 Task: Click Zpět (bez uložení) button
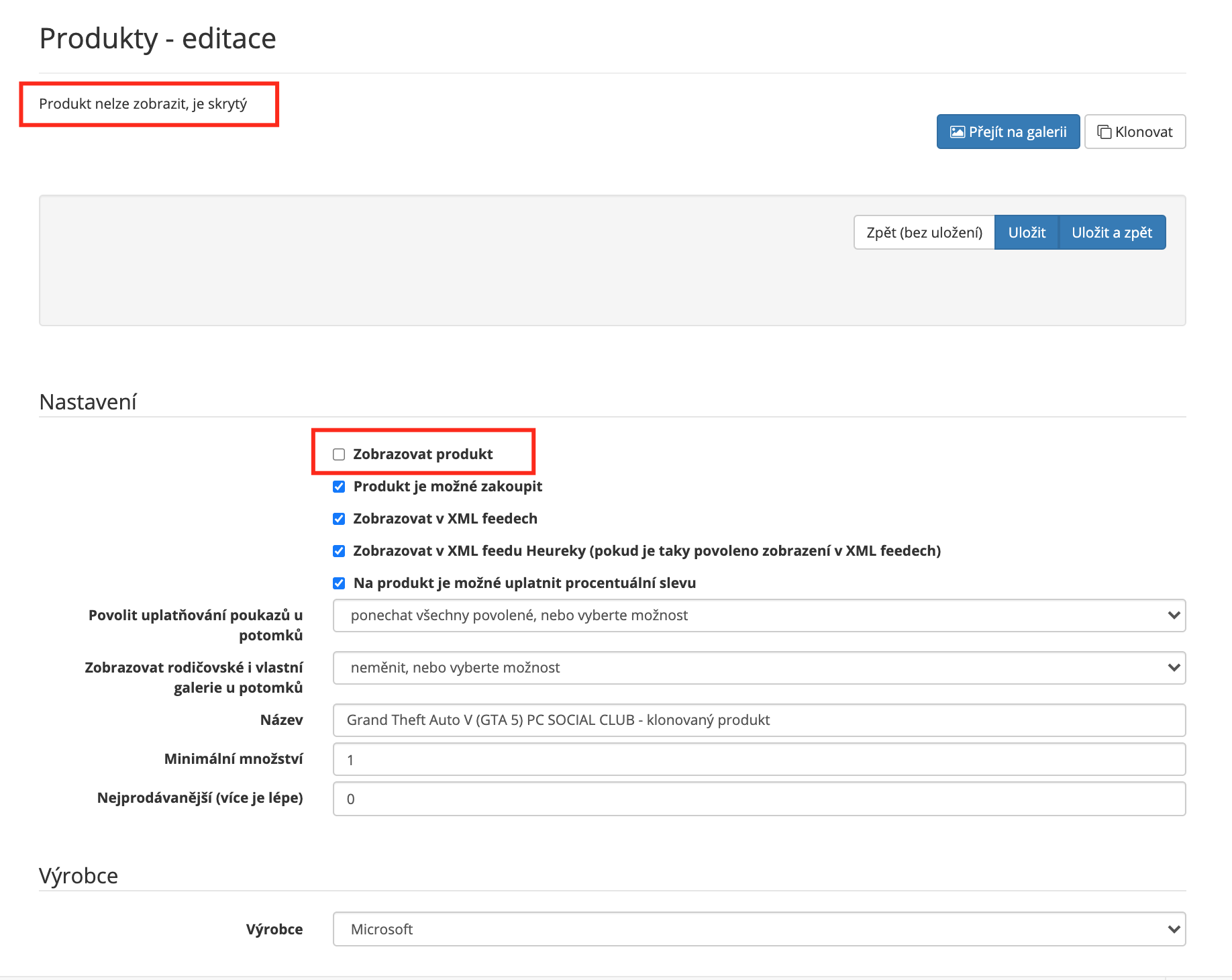[924, 232]
